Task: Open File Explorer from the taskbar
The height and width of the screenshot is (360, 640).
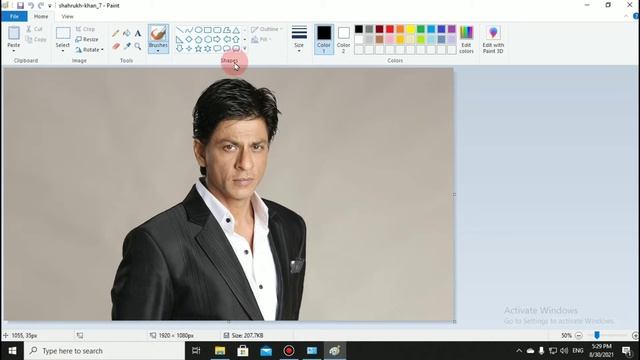Action: (220, 351)
